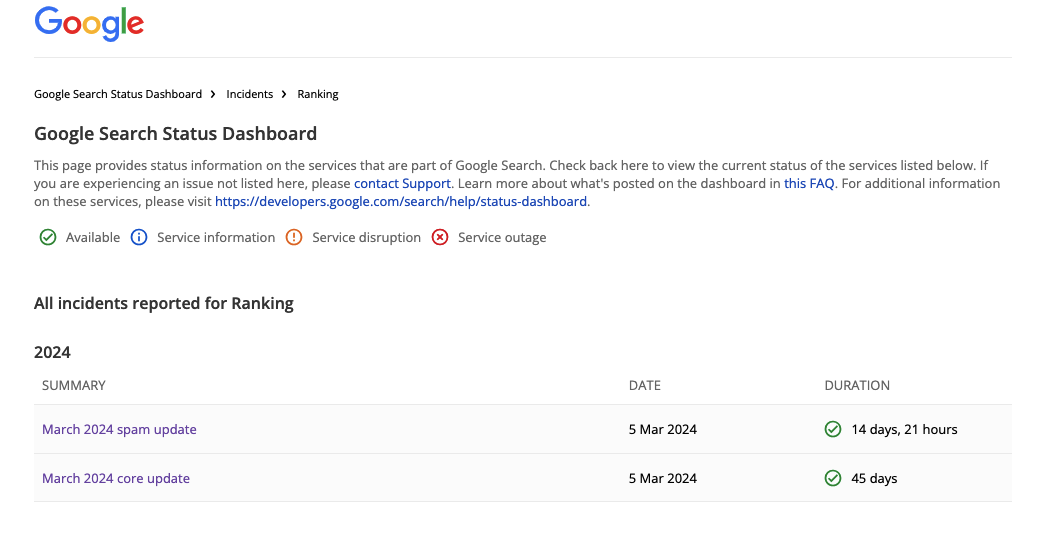Screen dimensions: 1062x536
Task: Click the DURATION column header
Action: [x=857, y=385]
